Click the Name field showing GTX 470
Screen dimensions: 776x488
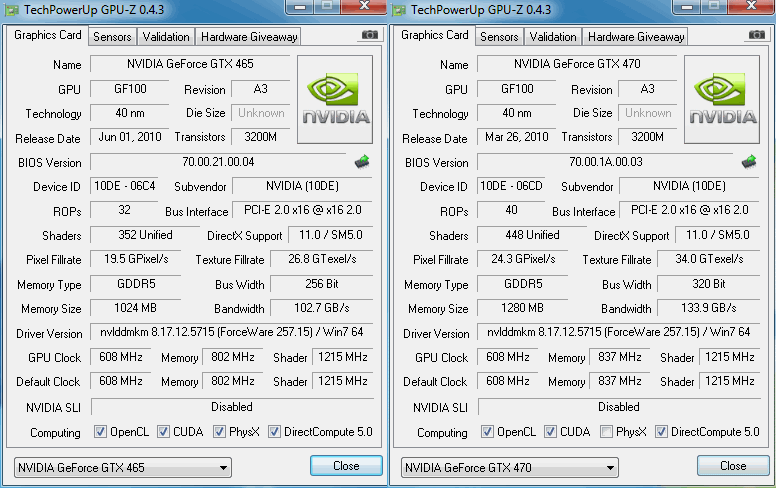click(x=577, y=64)
